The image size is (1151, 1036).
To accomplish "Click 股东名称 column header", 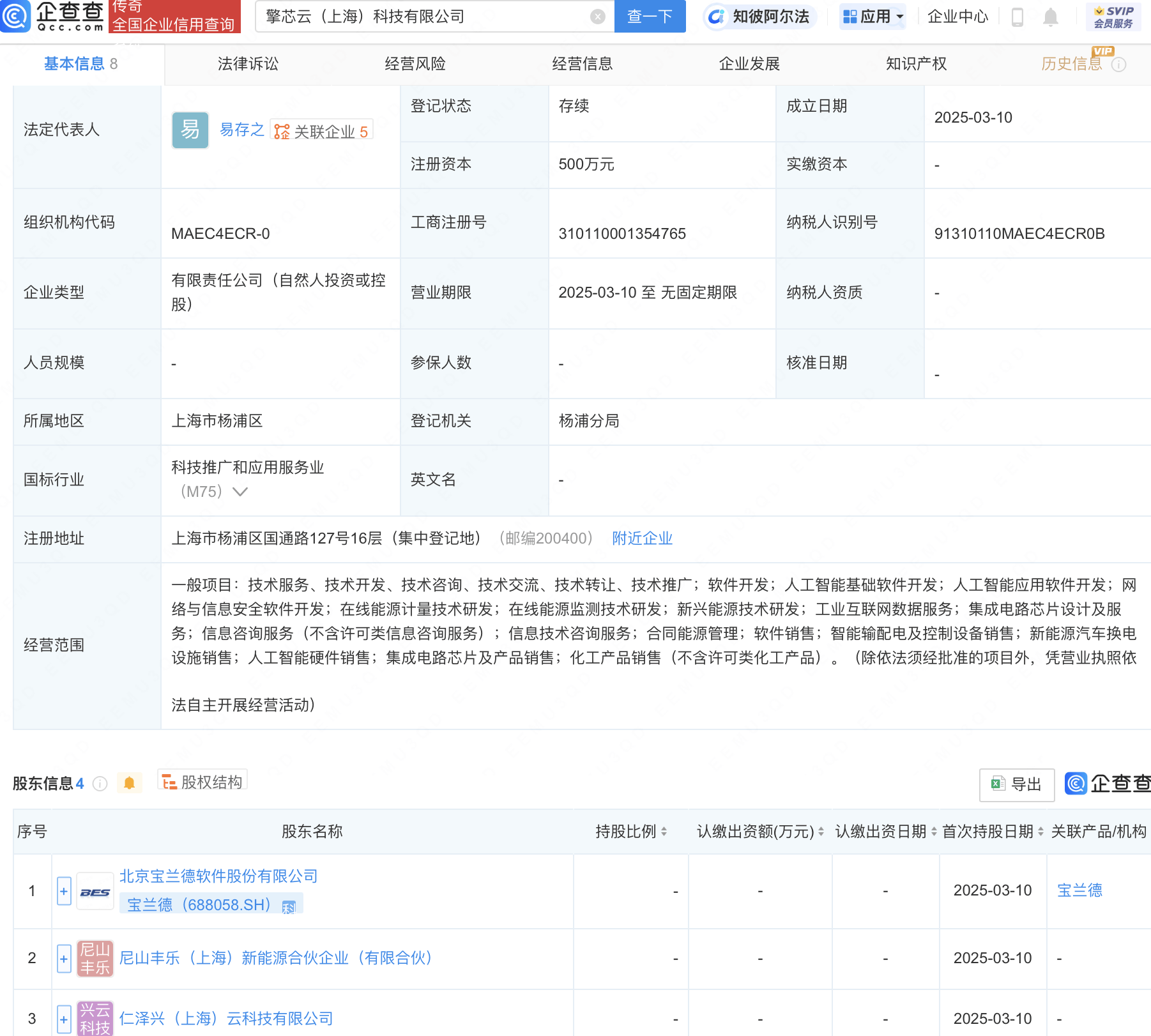I will 312,832.
